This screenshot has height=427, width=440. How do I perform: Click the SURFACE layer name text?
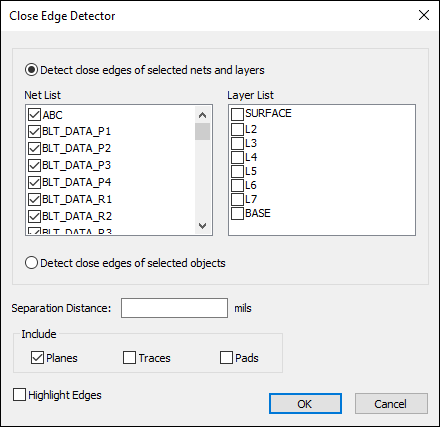pyautogui.click(x=268, y=113)
